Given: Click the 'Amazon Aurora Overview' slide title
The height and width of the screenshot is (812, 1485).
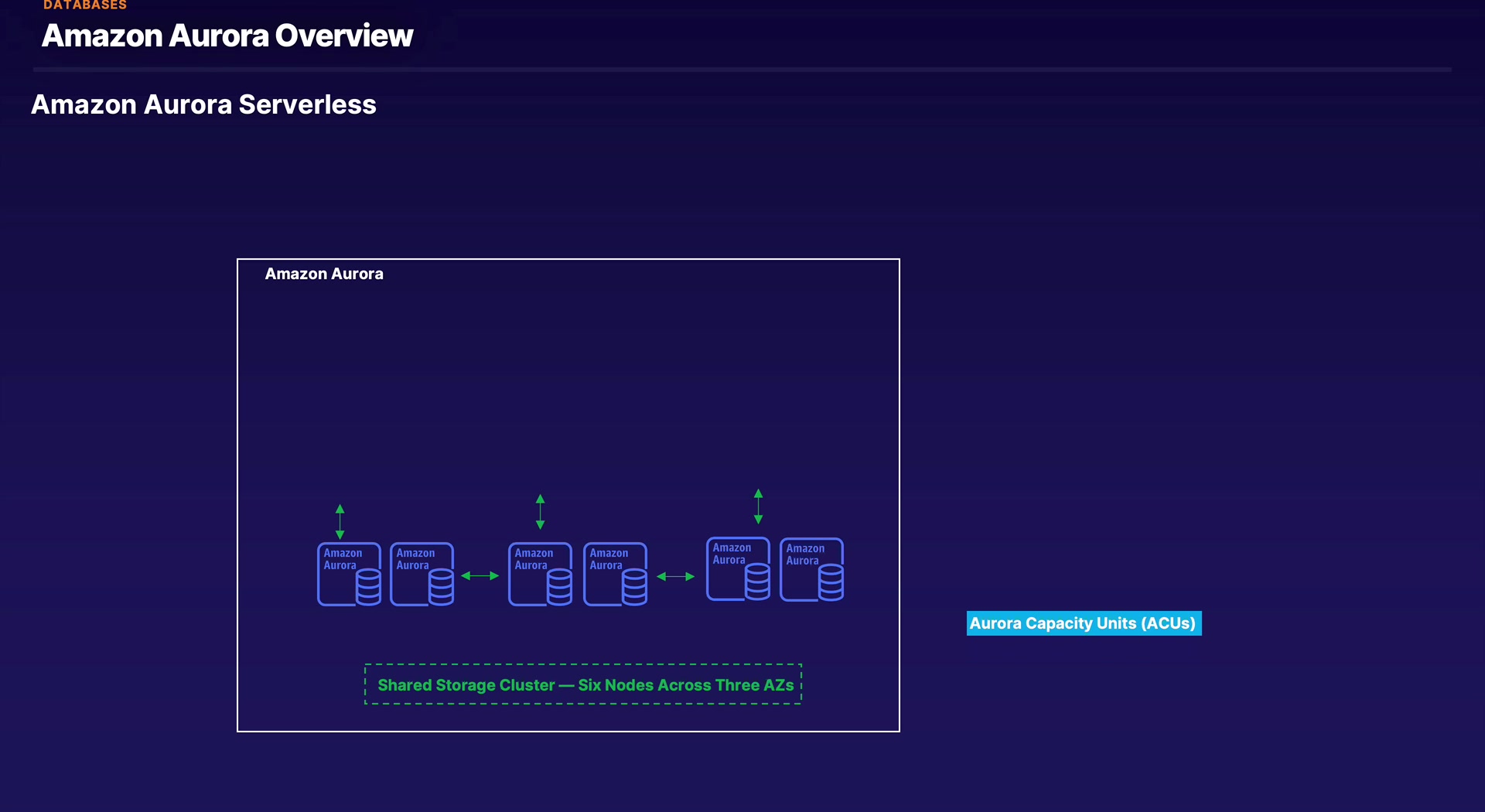Looking at the screenshot, I should point(227,36).
